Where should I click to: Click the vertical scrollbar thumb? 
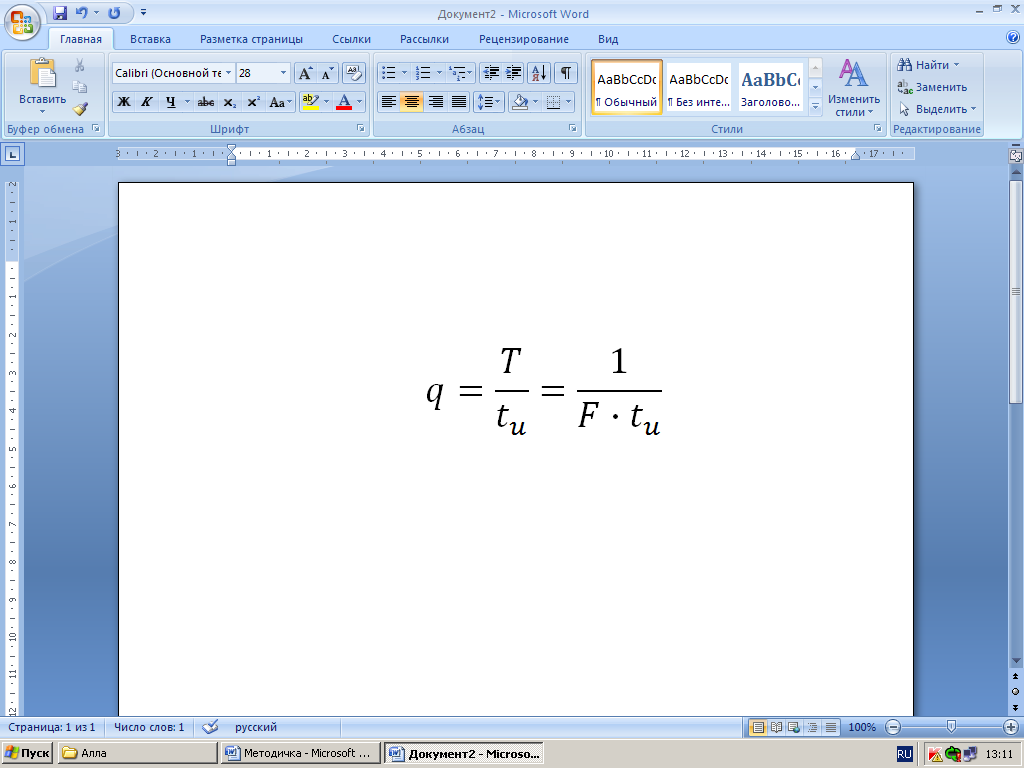(1016, 292)
